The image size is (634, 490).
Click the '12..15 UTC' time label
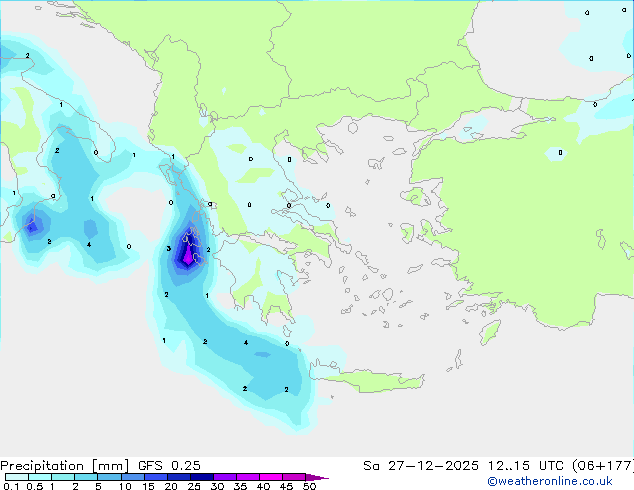click(x=525, y=466)
